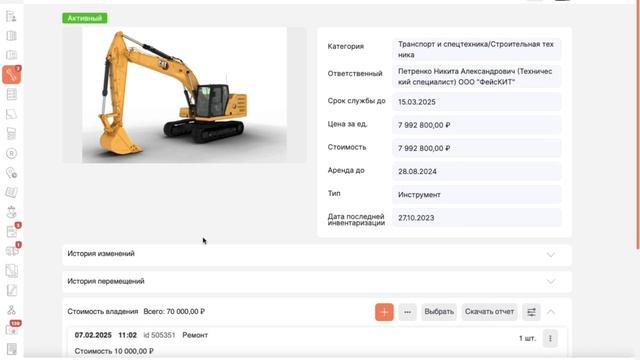
Task: Open filter settings sliders icon
Action: point(531,312)
